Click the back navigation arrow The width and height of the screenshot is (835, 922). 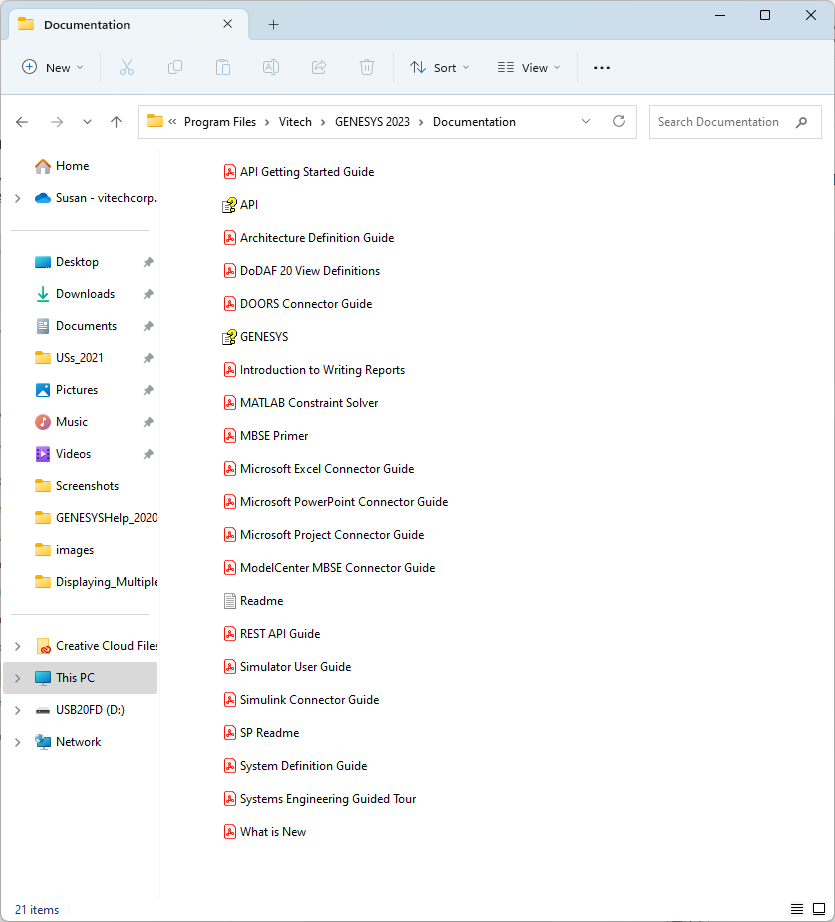(x=22, y=121)
